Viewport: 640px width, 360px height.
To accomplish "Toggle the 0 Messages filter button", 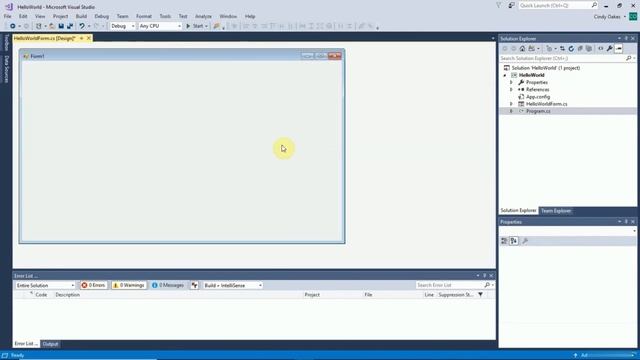I will (168, 285).
